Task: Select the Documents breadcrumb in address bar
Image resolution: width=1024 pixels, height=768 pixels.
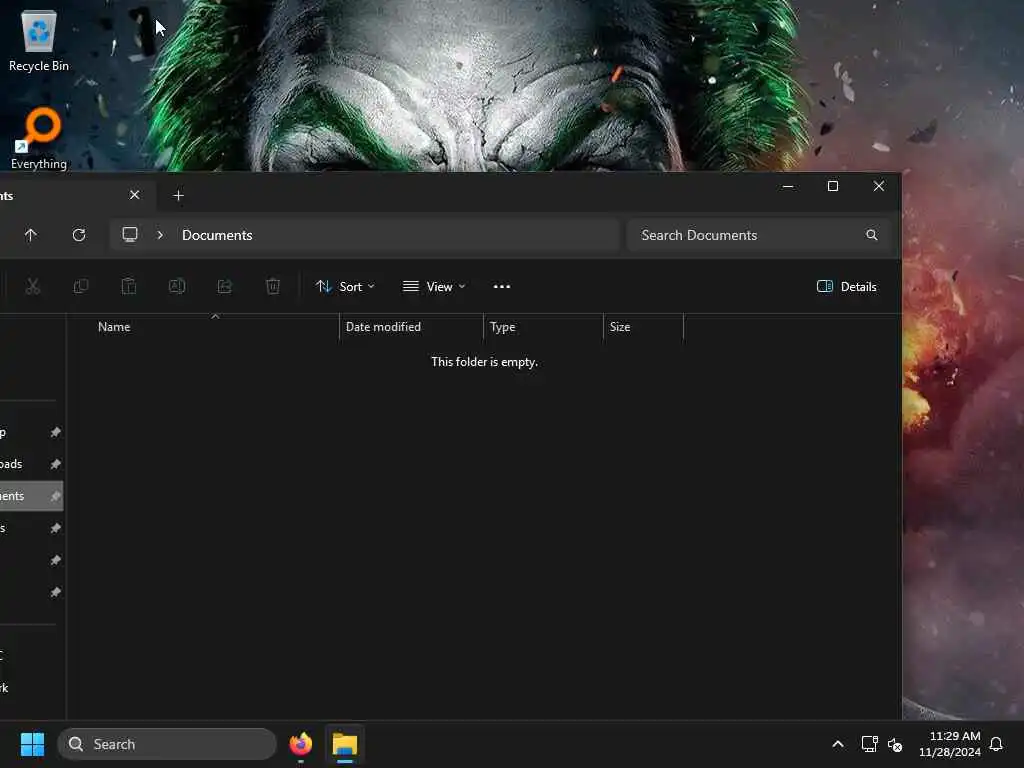Action: 217,235
